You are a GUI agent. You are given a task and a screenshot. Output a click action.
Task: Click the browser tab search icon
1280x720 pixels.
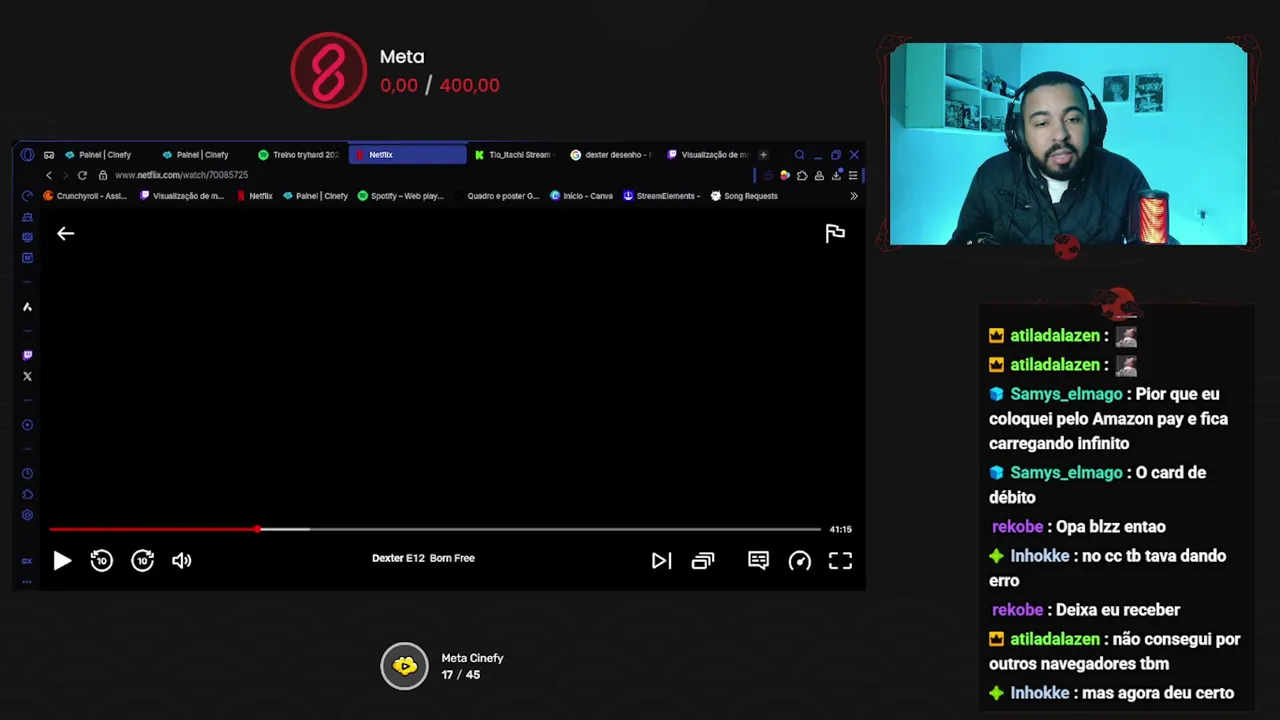pos(799,155)
